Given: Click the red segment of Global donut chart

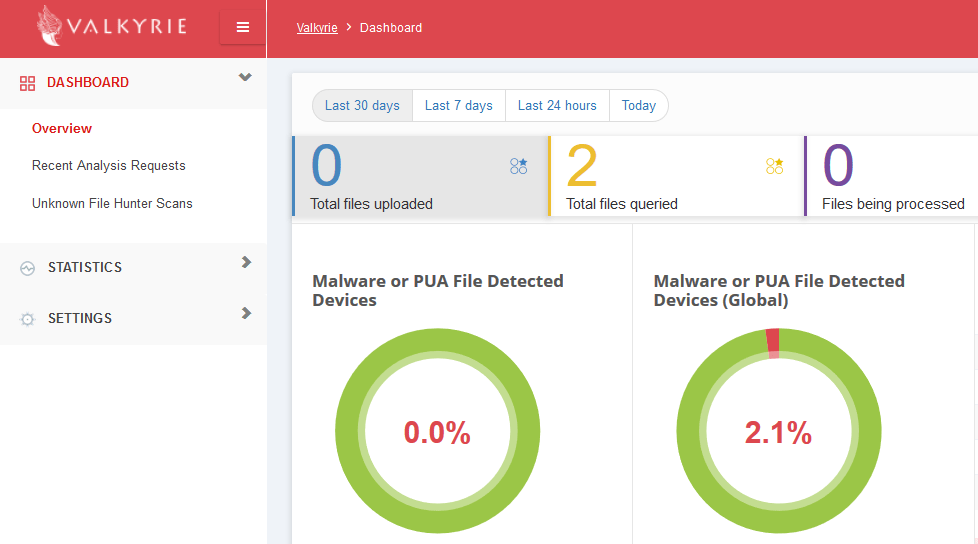Looking at the screenshot, I should tap(772, 340).
